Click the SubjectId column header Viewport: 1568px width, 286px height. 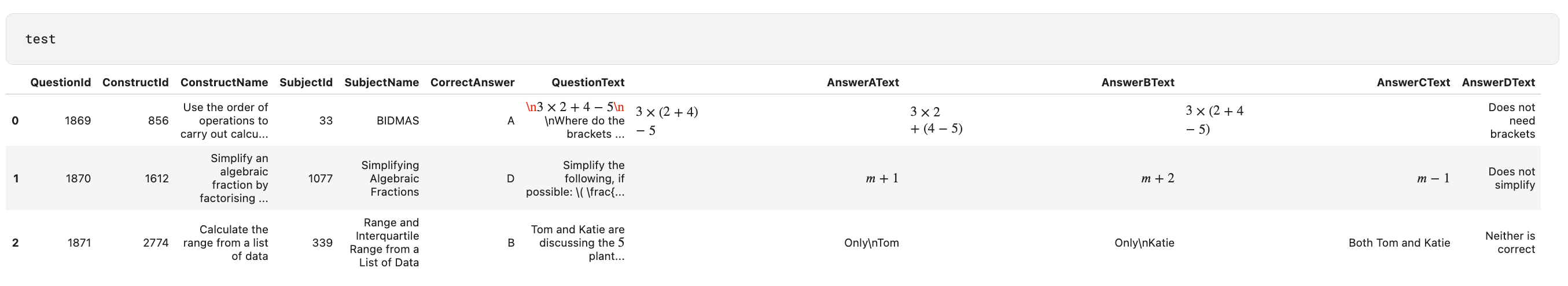click(305, 82)
